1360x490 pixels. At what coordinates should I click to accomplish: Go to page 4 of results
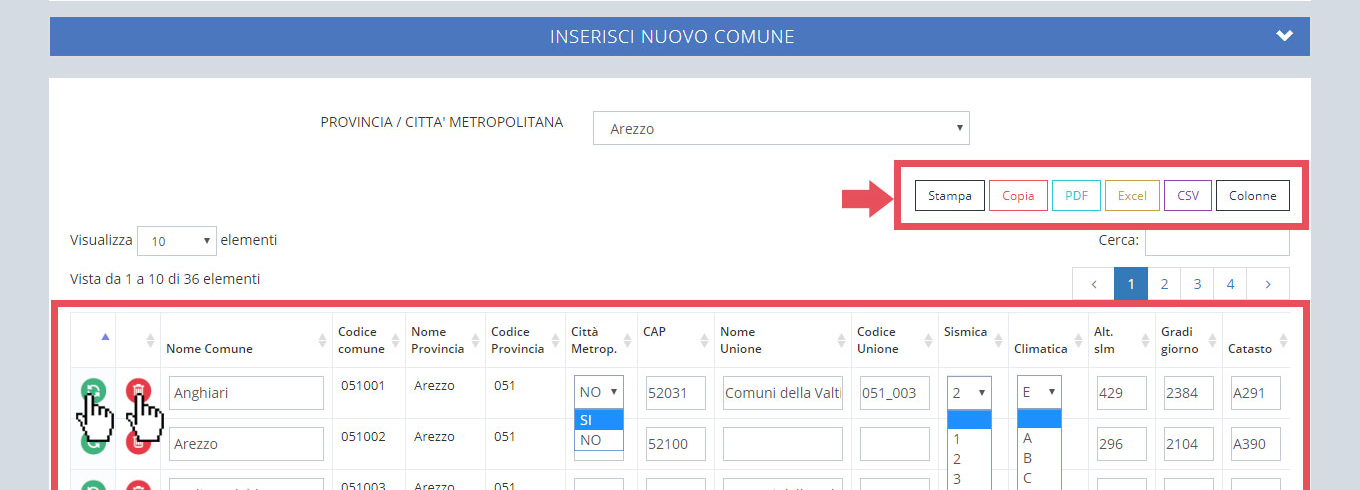click(x=1230, y=284)
